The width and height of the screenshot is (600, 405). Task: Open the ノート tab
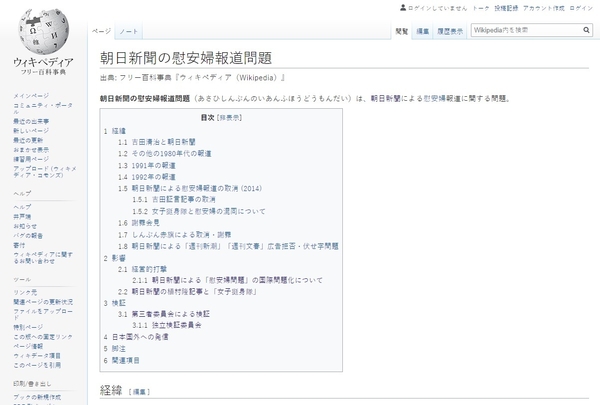click(x=129, y=31)
